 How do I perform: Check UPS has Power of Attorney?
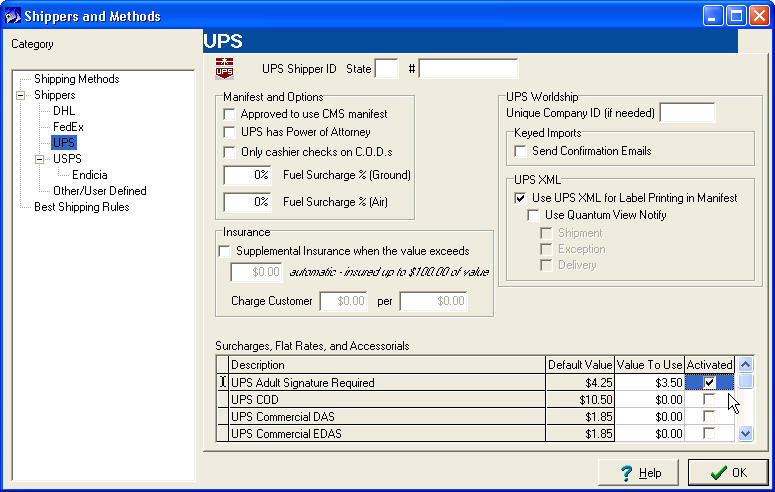click(230, 133)
